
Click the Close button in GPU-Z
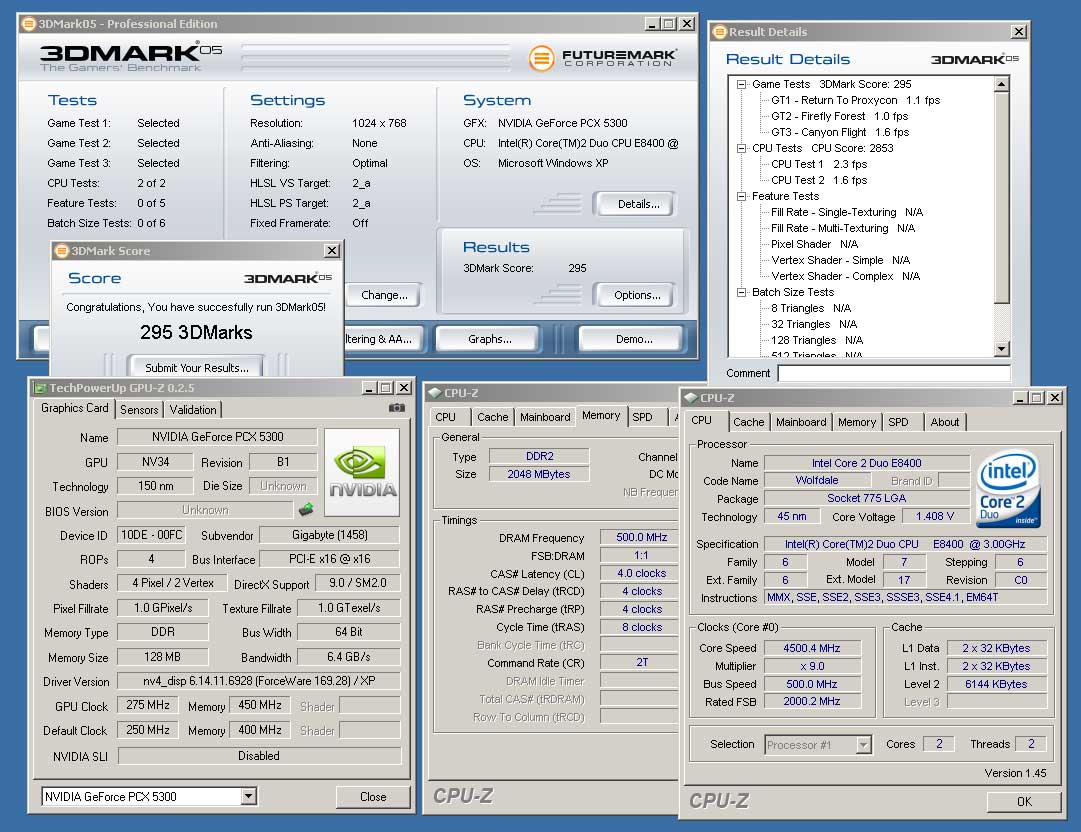click(373, 797)
